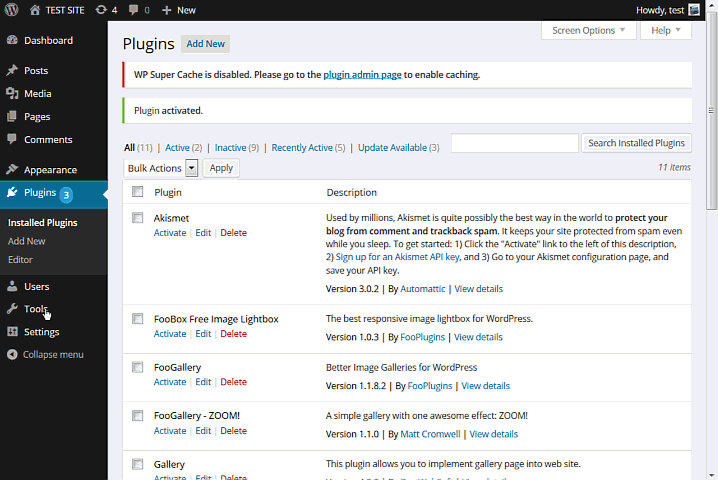Click the user avatar near Howdy, test

coord(694,10)
